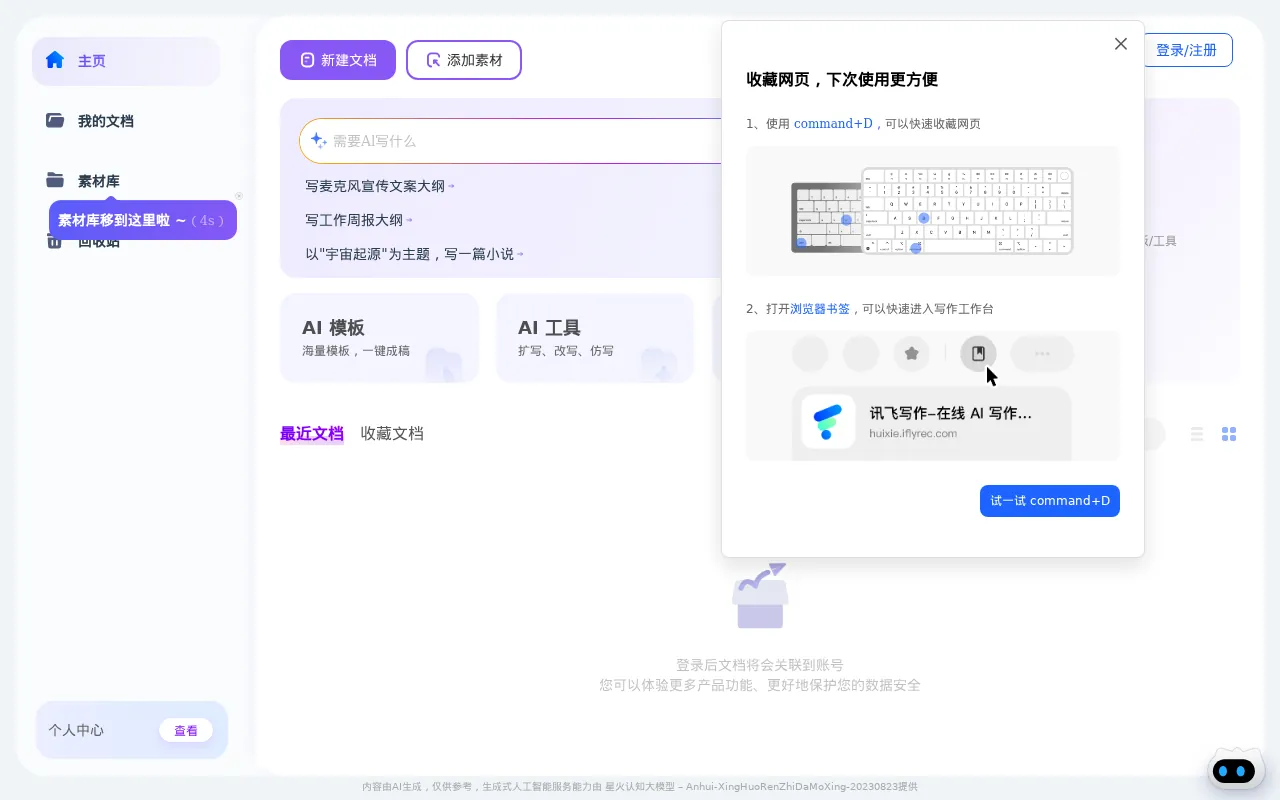Click the 添加素材 button
1280x800 pixels.
464,60
